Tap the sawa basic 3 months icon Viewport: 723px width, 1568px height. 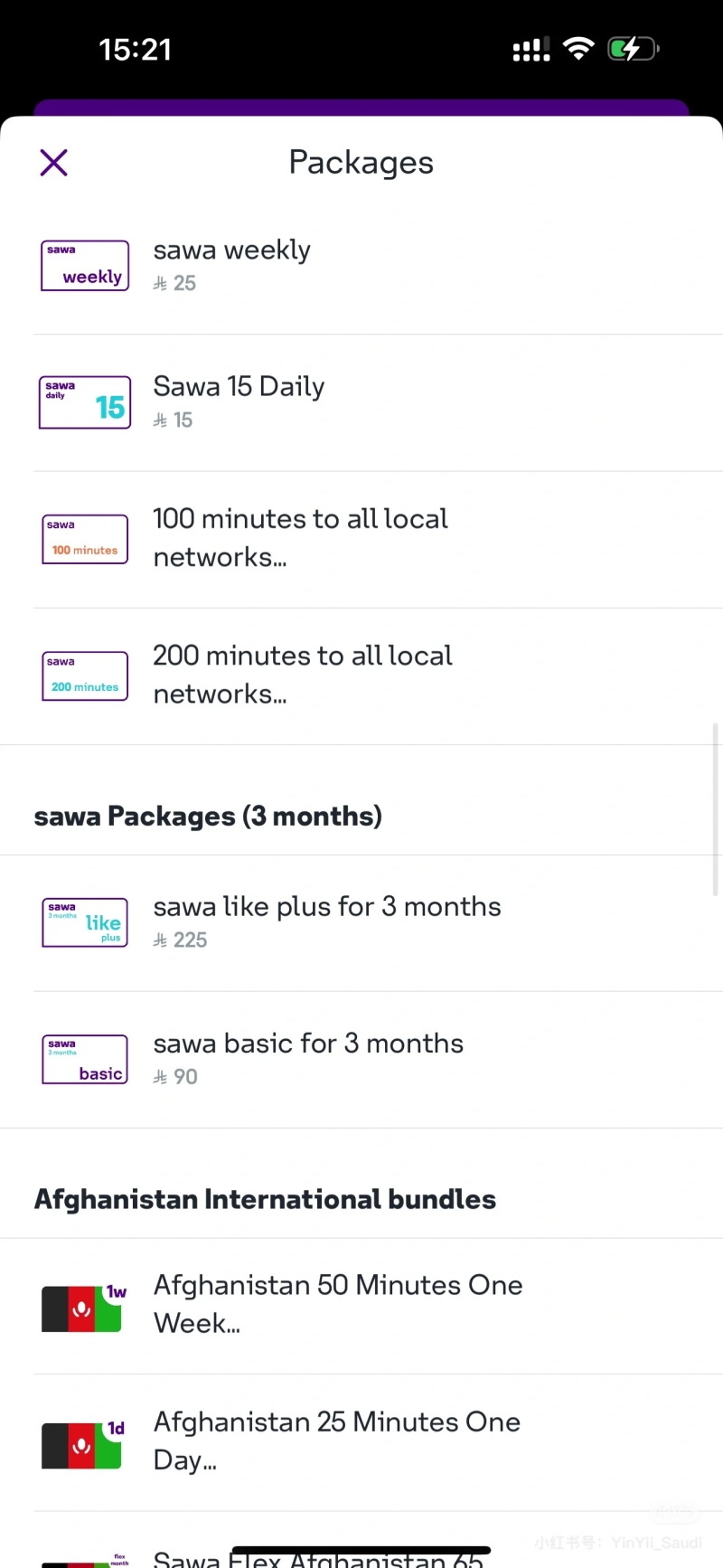(85, 1060)
